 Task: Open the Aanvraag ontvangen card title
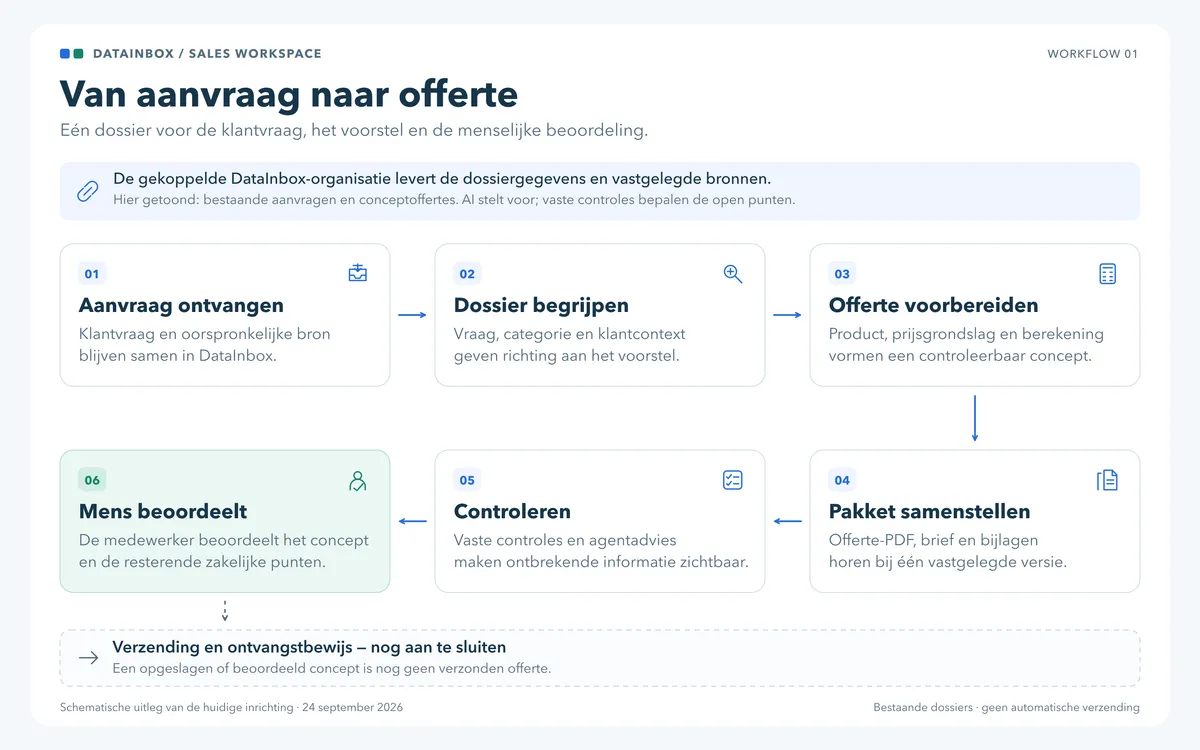coord(181,305)
